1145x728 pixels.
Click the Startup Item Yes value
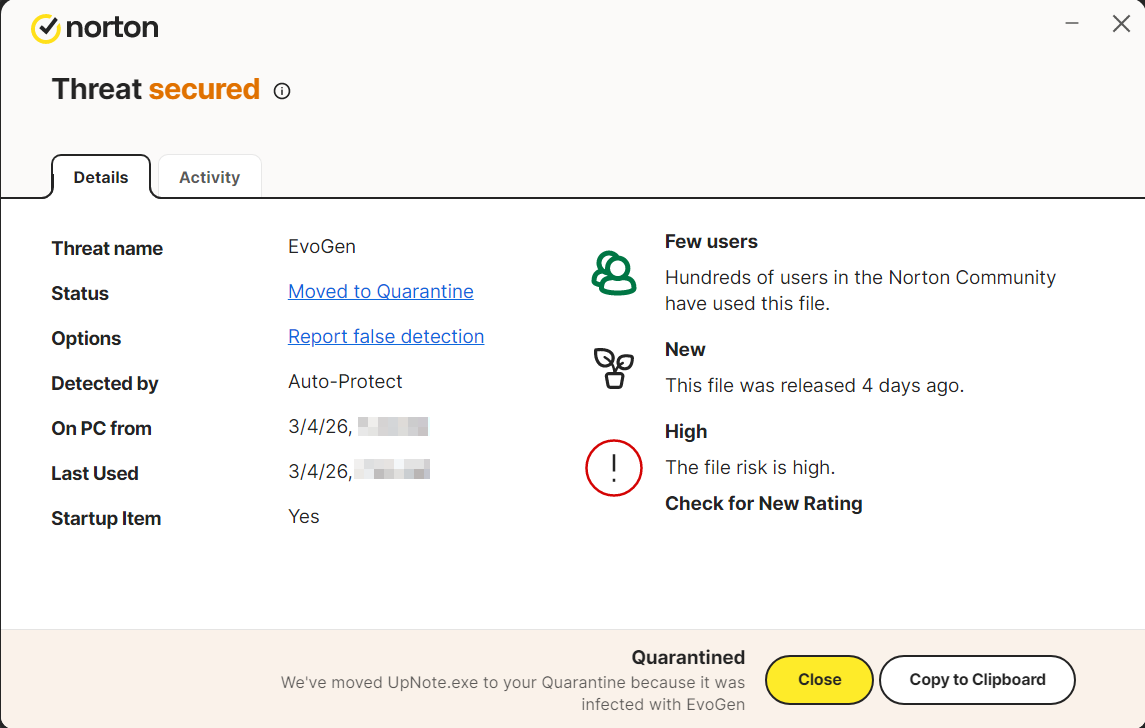pos(304,516)
